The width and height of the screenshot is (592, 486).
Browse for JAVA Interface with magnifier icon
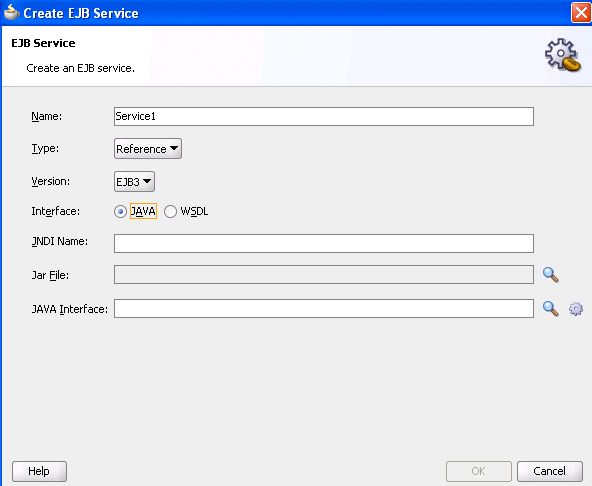pos(550,309)
